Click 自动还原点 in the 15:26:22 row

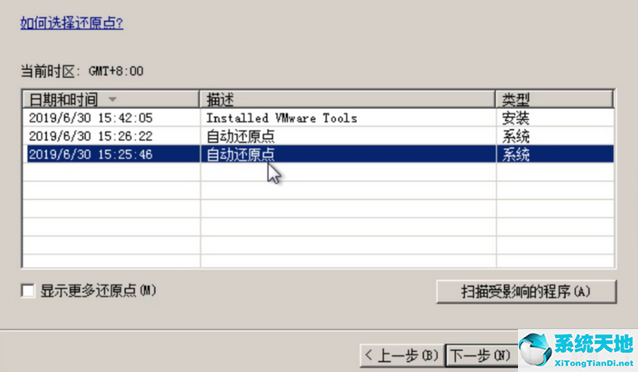[x=240, y=136]
